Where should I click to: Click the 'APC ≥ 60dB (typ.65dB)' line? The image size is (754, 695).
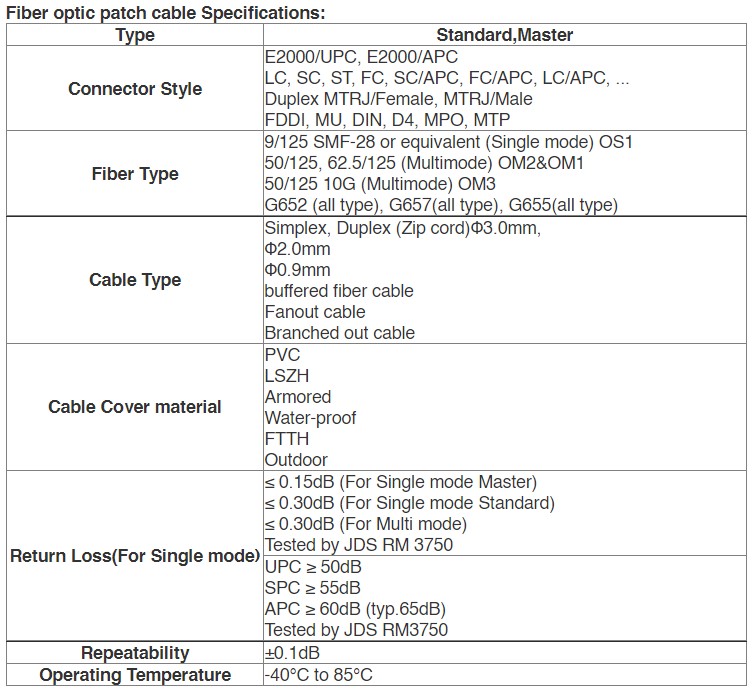tap(355, 609)
